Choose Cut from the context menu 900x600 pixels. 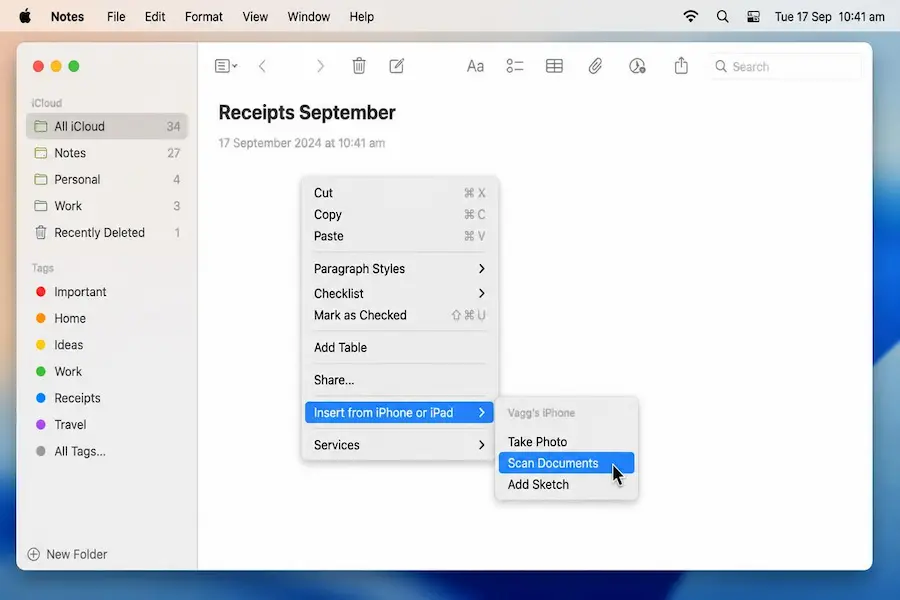[x=399, y=193]
